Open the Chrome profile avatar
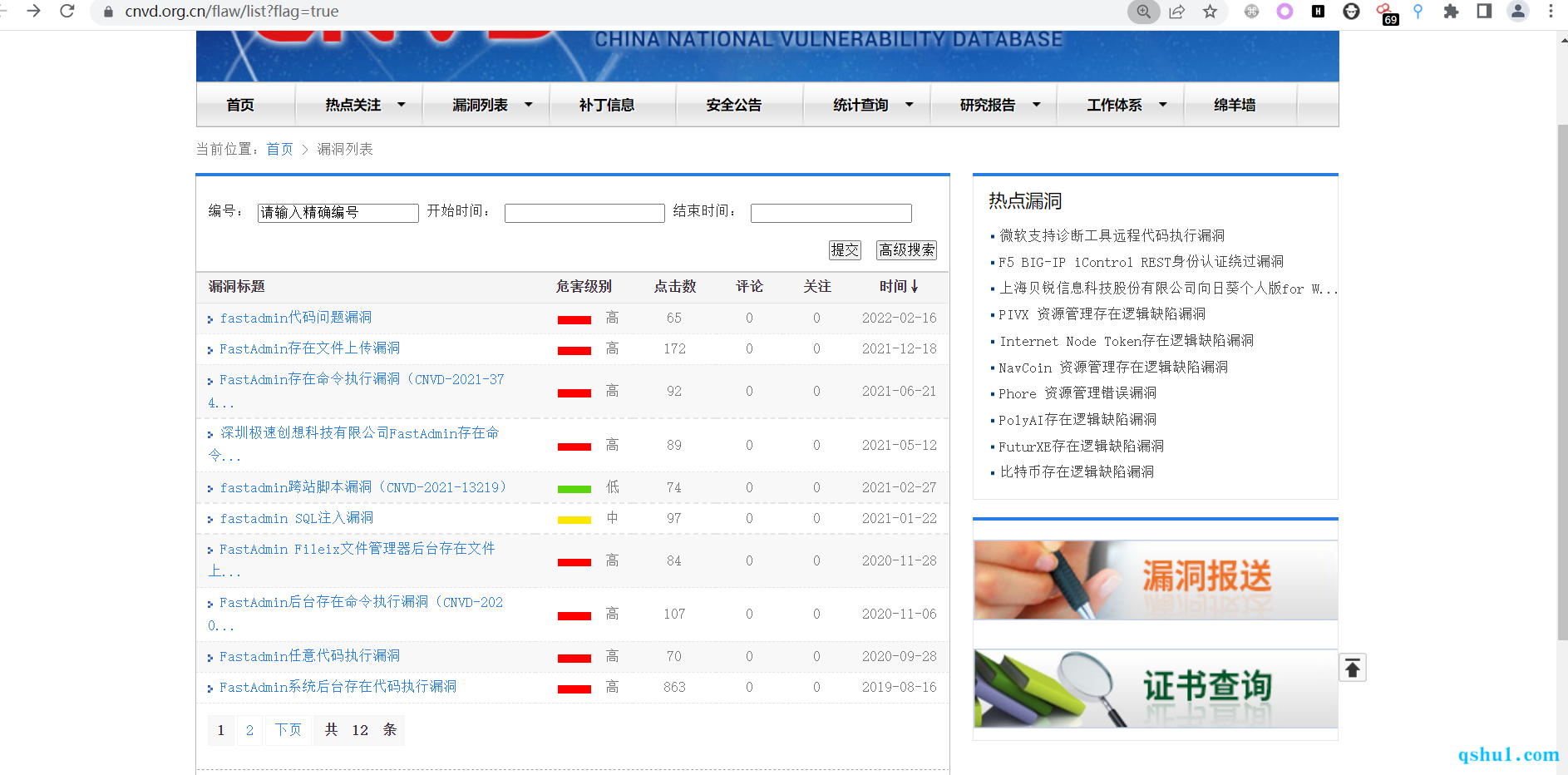Image resolution: width=1568 pixels, height=775 pixels. (1518, 12)
